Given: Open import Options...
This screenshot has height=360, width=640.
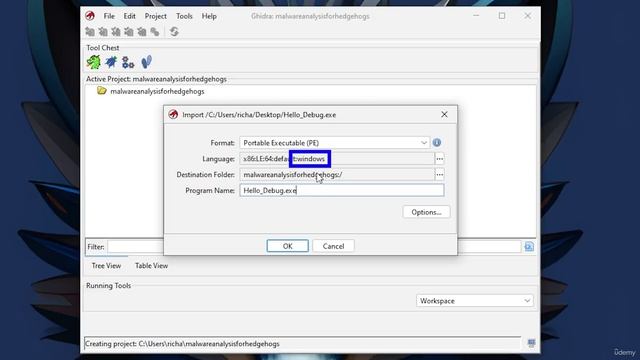Looking at the screenshot, I should pos(426,212).
